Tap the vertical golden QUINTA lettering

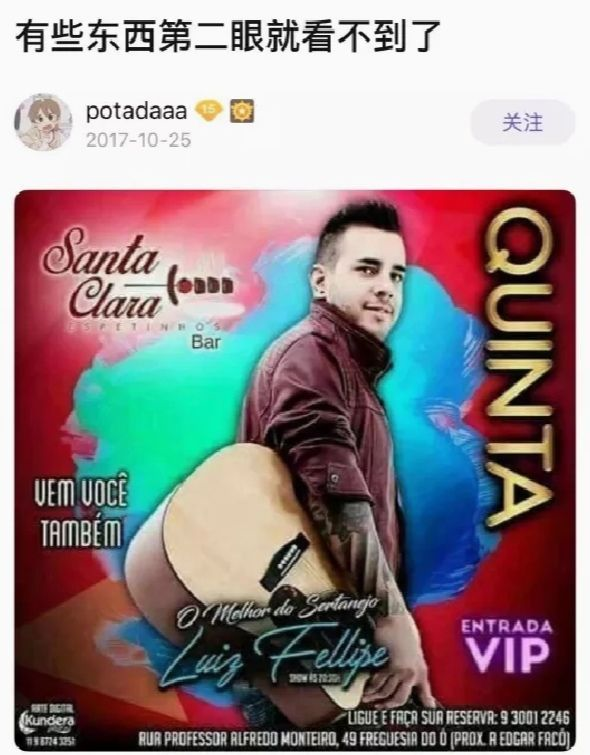(518, 368)
